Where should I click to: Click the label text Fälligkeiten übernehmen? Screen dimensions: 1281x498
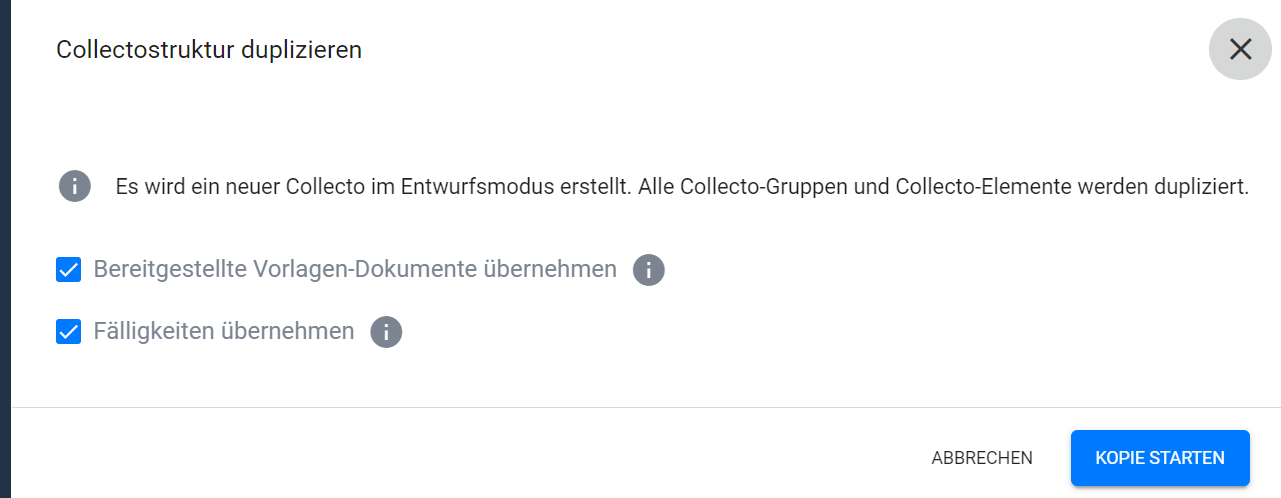pyautogui.click(x=224, y=331)
